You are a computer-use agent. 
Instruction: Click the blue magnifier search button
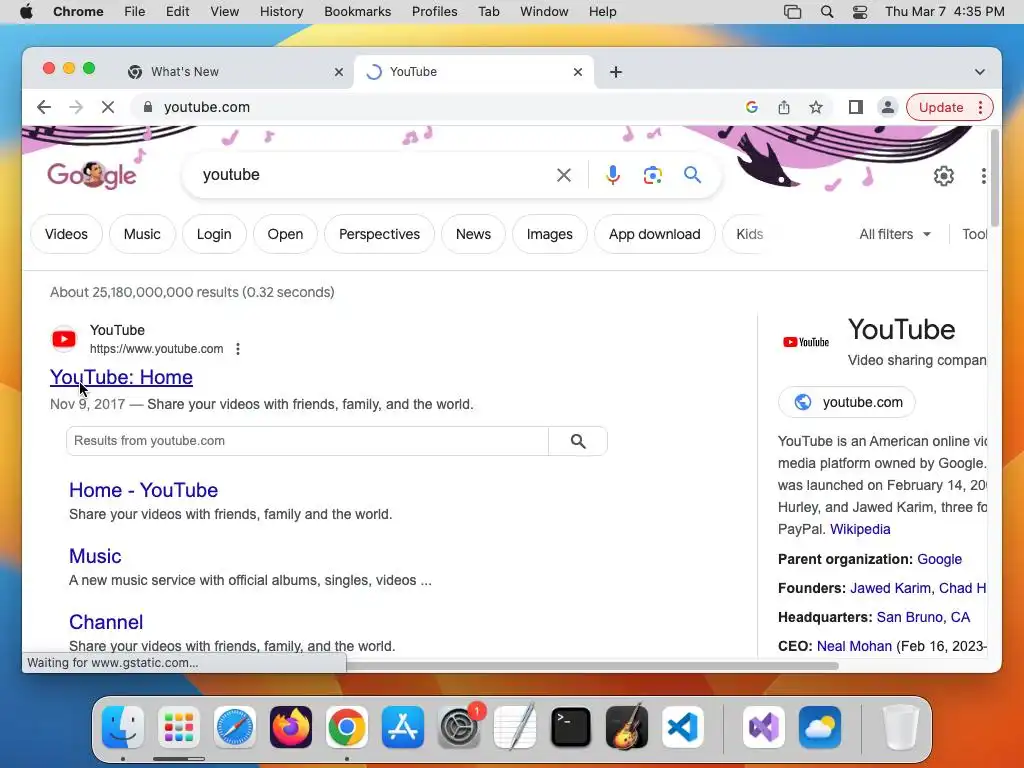point(692,174)
